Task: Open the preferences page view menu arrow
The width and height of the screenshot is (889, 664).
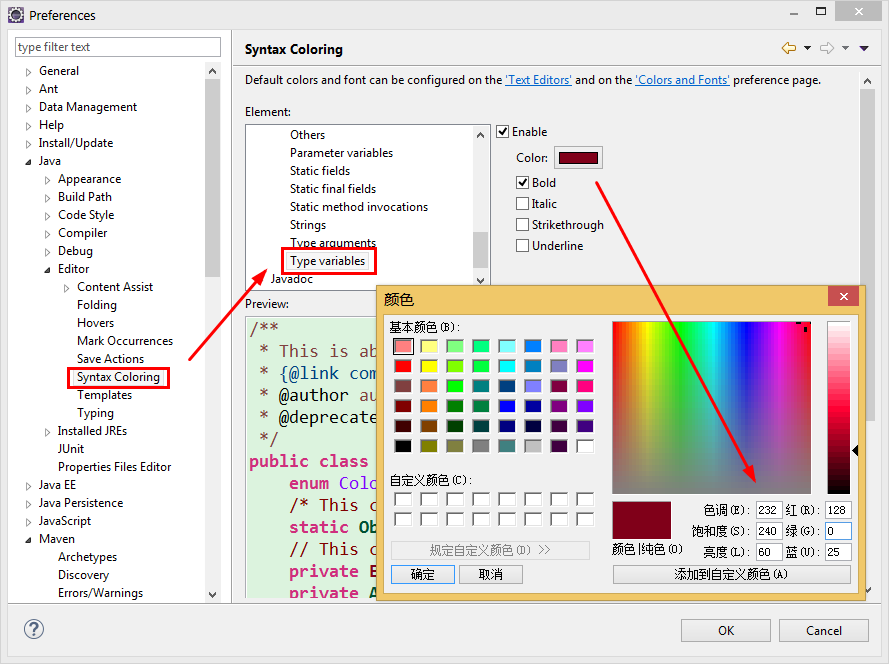Action: click(864, 48)
